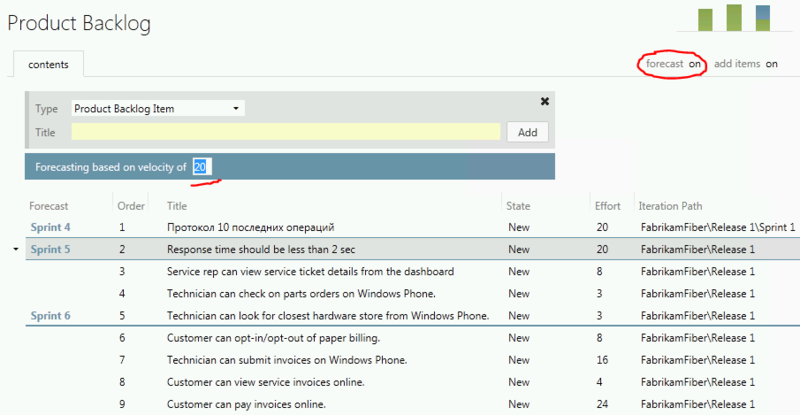800x415 pixels.
Task: Select 'Technician can look for closest hardware store' item
Action: (328, 315)
